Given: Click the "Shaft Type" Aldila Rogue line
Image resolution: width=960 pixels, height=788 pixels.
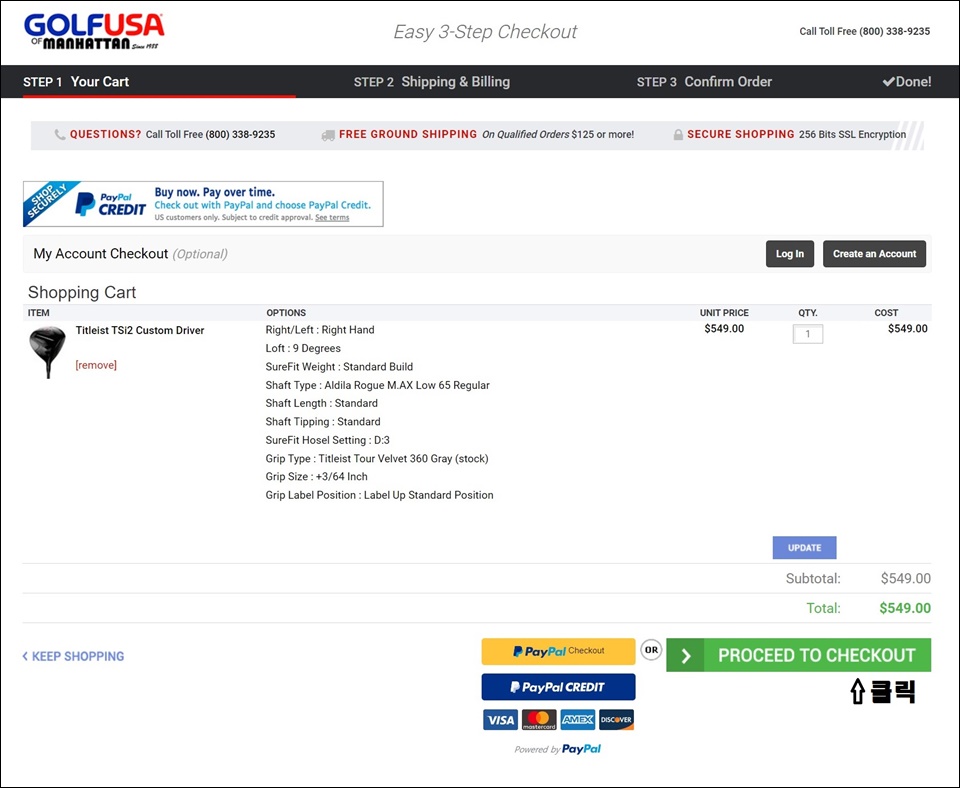Looking at the screenshot, I should (x=378, y=385).
